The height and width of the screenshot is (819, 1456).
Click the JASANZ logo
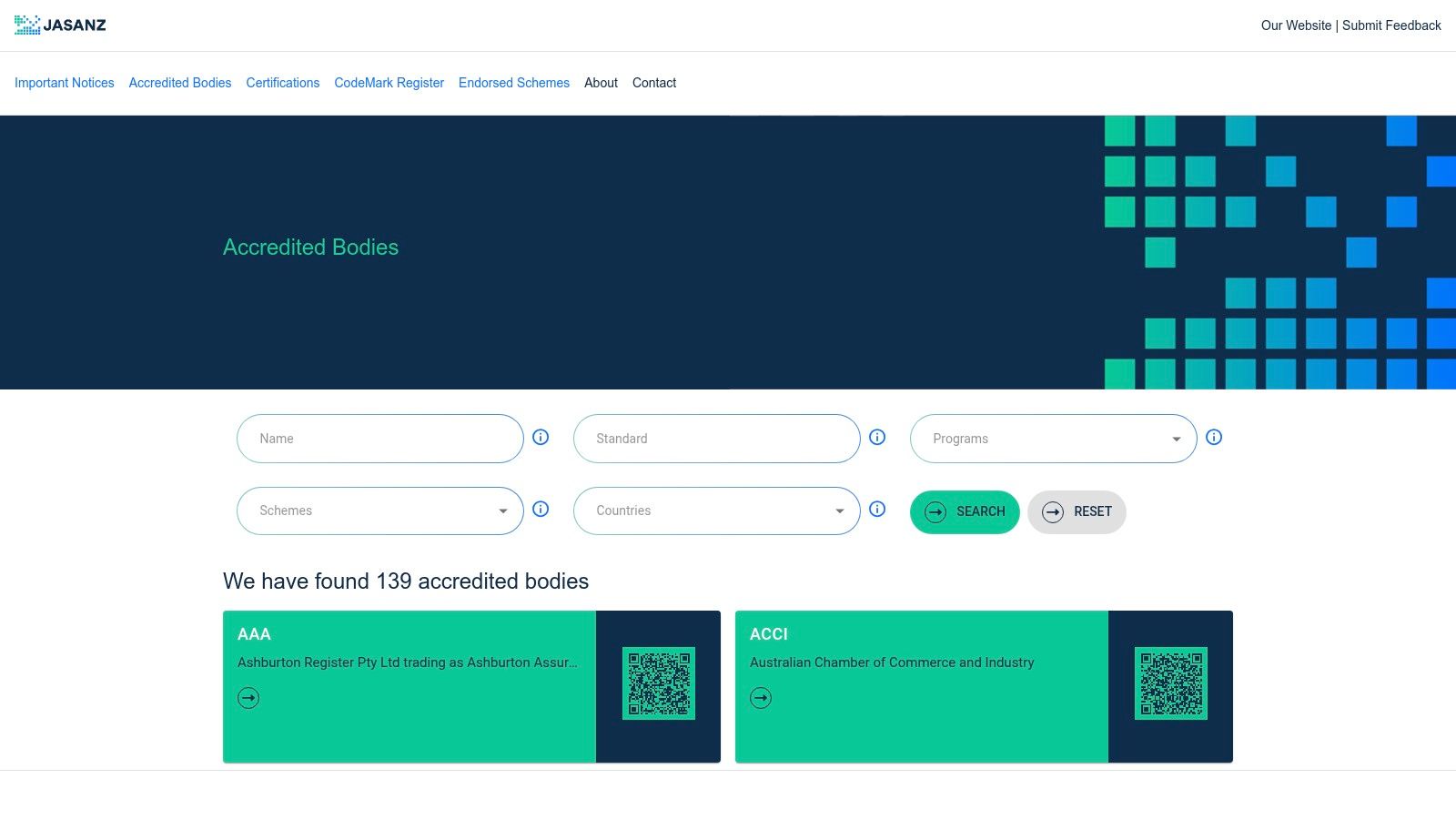click(x=60, y=25)
